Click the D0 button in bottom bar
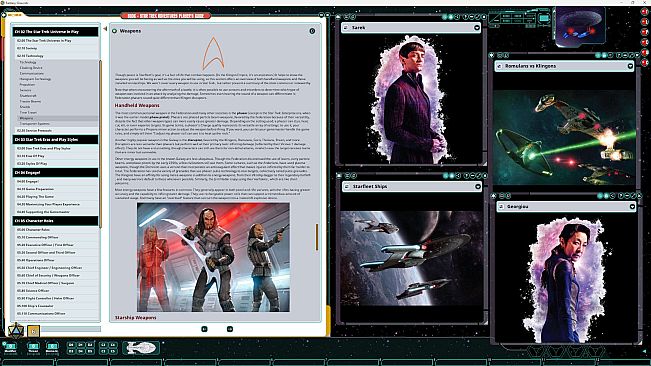The height and width of the screenshot is (366, 651). pyautogui.click(x=71, y=345)
